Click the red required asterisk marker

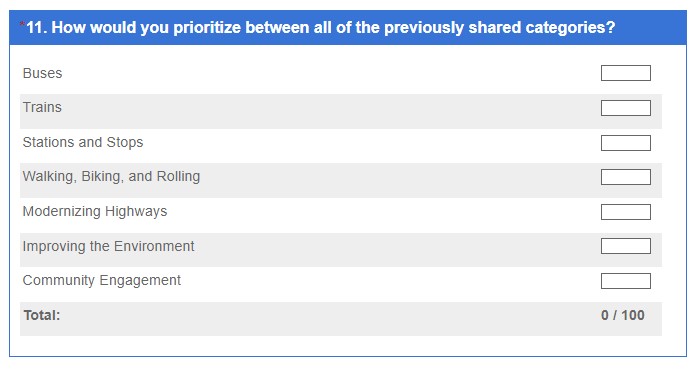coord(22,24)
